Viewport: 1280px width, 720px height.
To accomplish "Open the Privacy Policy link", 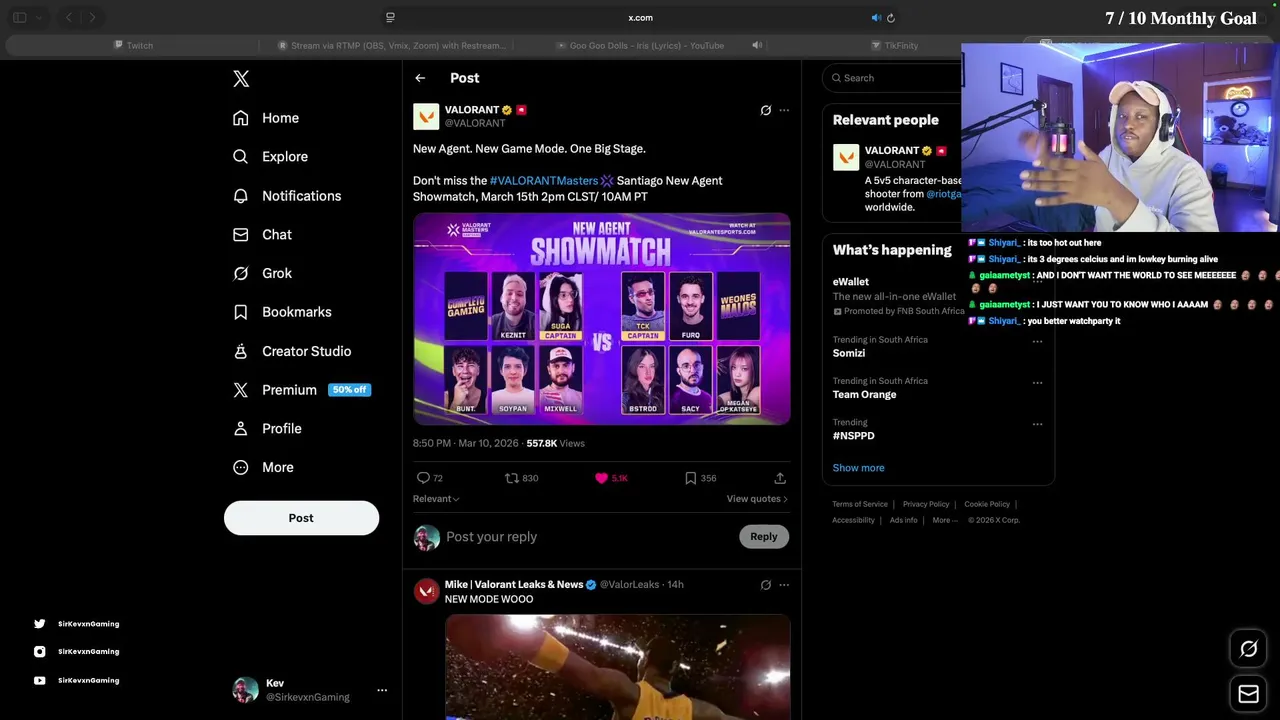I will coord(926,504).
